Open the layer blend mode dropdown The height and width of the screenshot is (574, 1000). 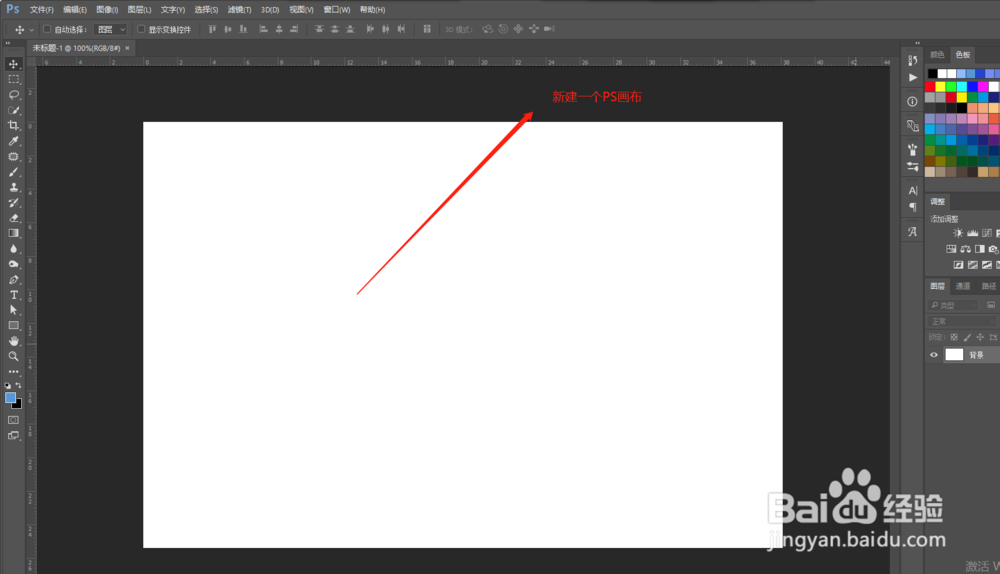point(964,321)
